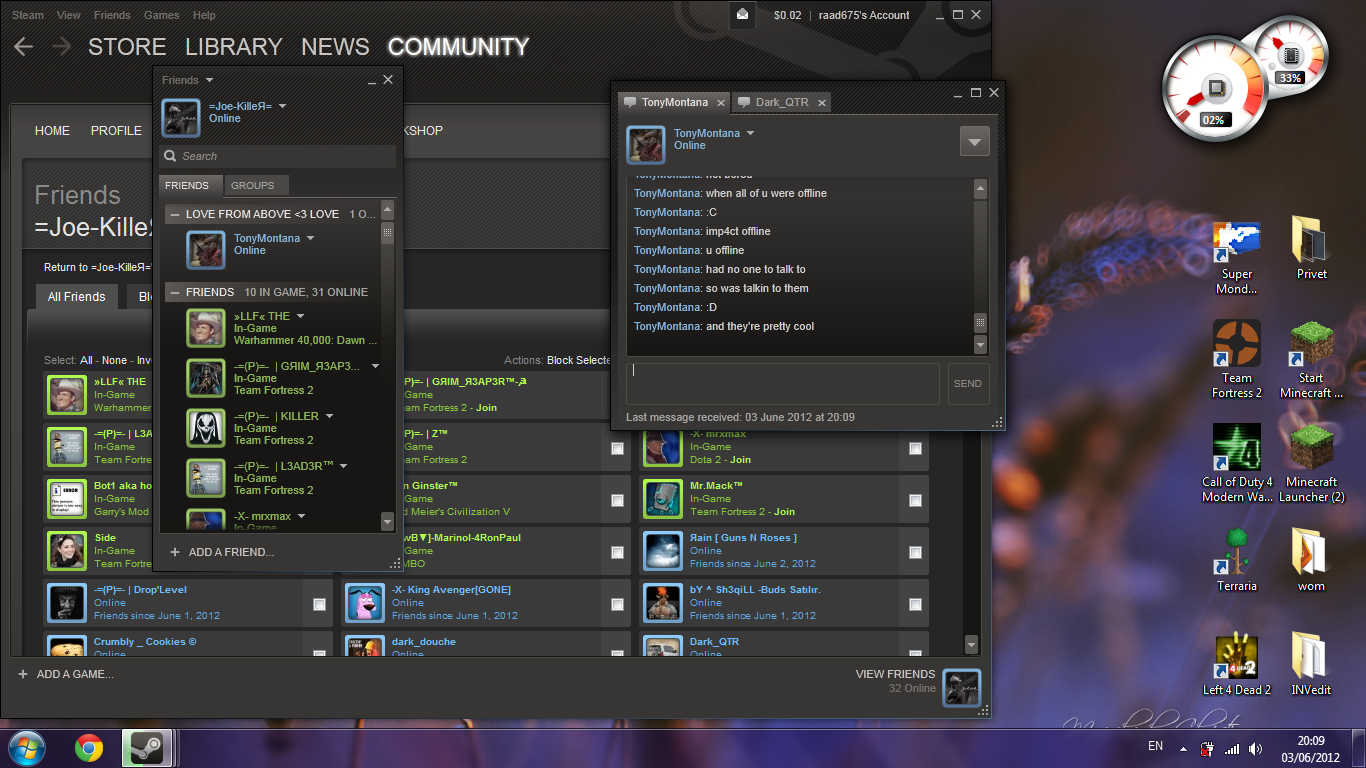Viewport: 1366px width, 768px height.
Task: Click the Steam back navigation arrow
Action: pyautogui.click(x=24, y=47)
